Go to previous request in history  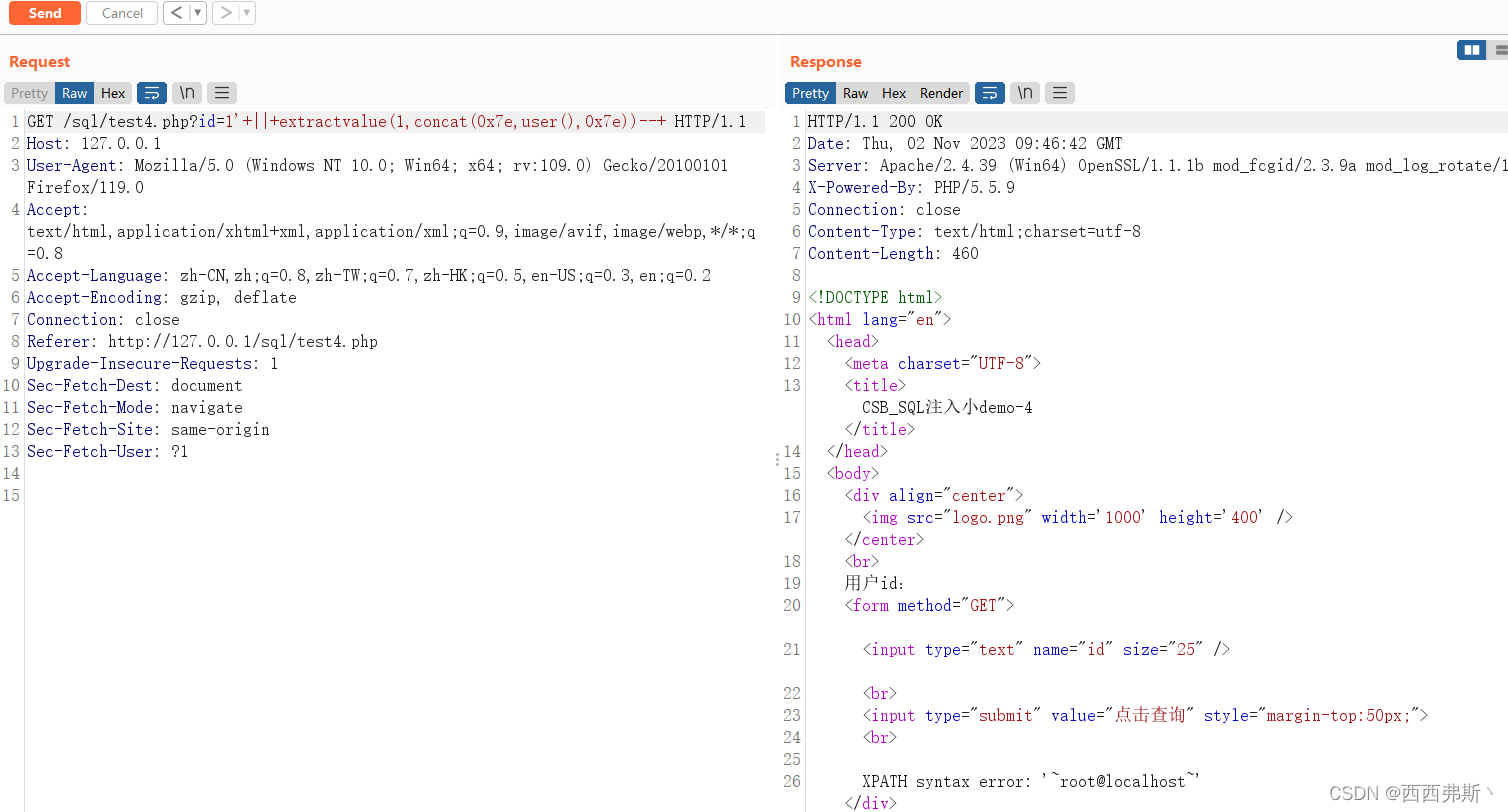coord(176,13)
